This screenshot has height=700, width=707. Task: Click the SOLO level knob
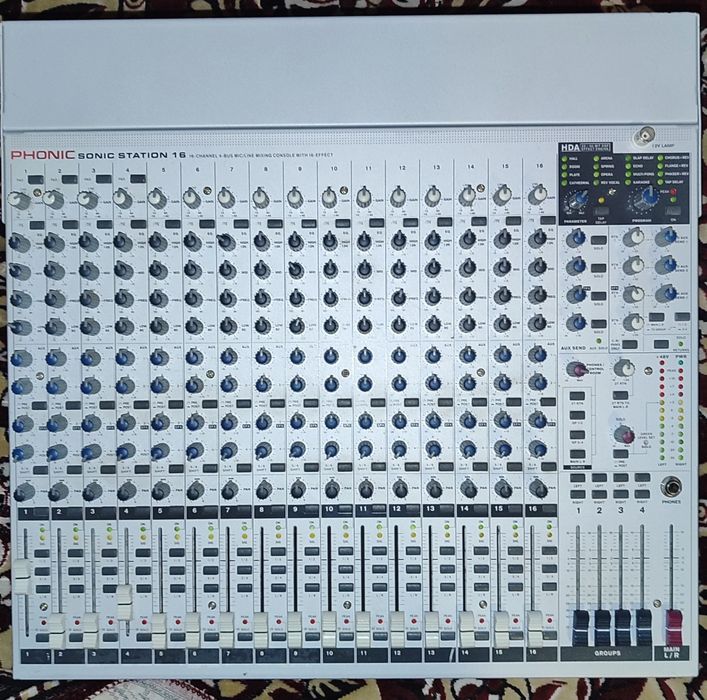(x=624, y=435)
